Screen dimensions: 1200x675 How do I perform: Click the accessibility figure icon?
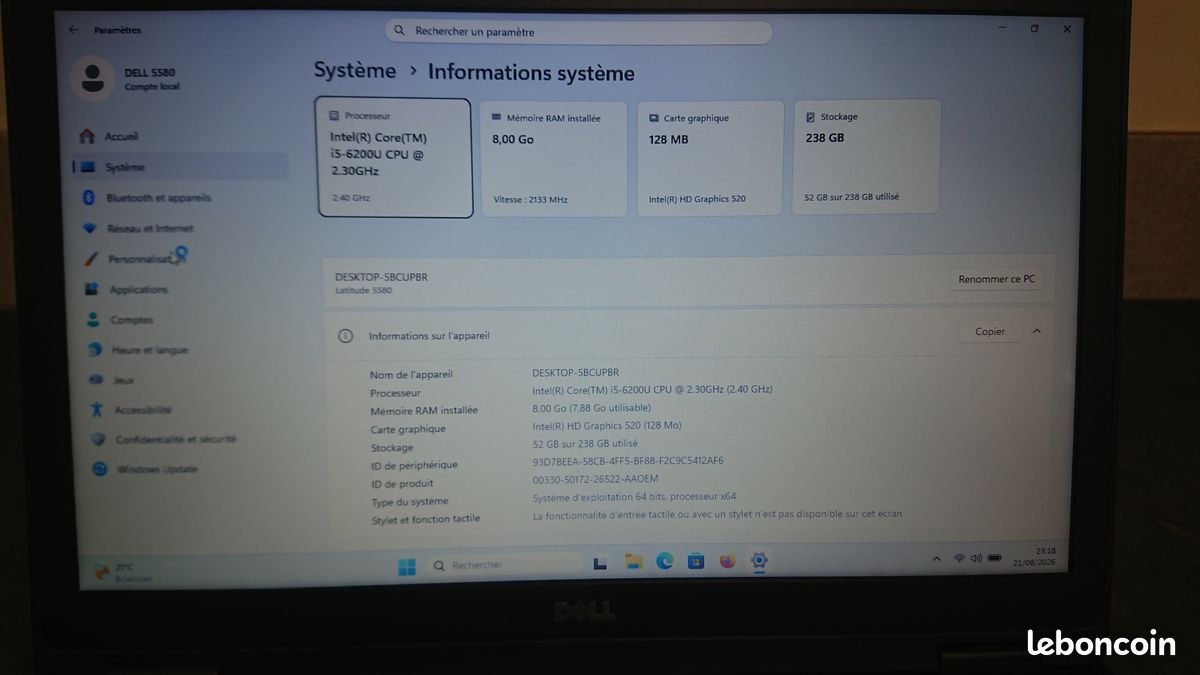coord(96,409)
